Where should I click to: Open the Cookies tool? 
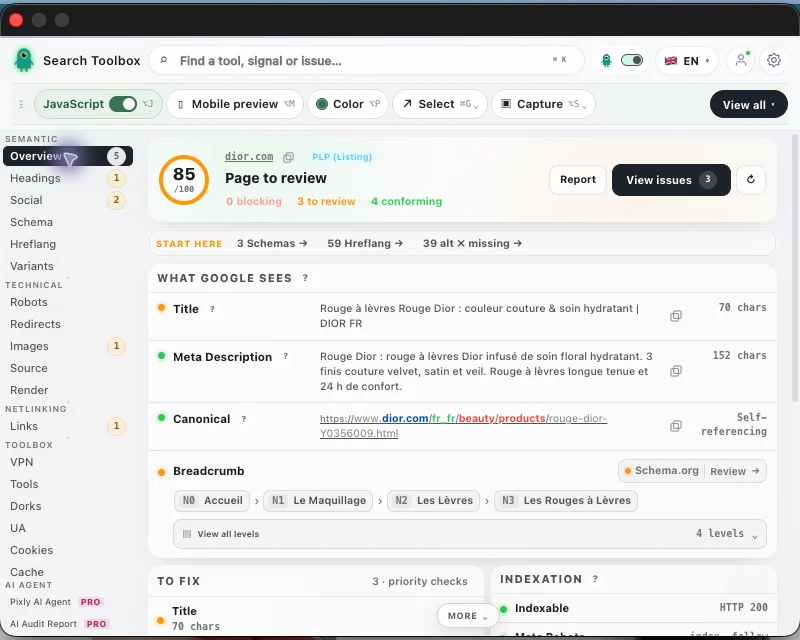click(x=68, y=550)
